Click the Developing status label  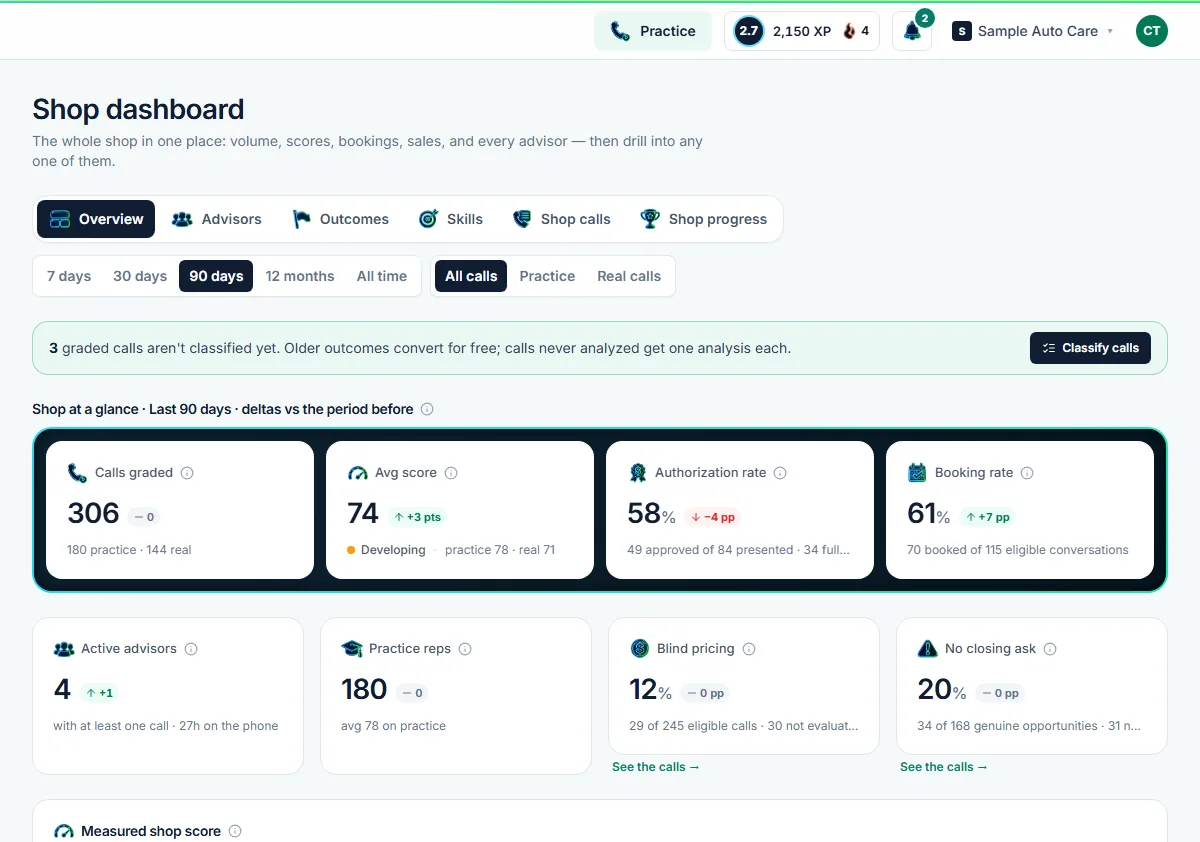(393, 550)
